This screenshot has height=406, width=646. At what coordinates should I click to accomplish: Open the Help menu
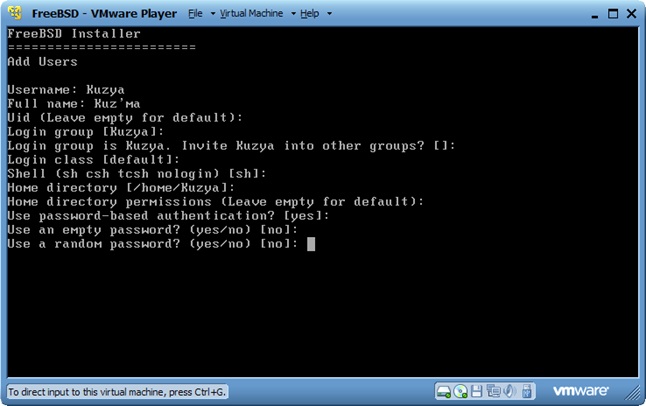[310, 14]
